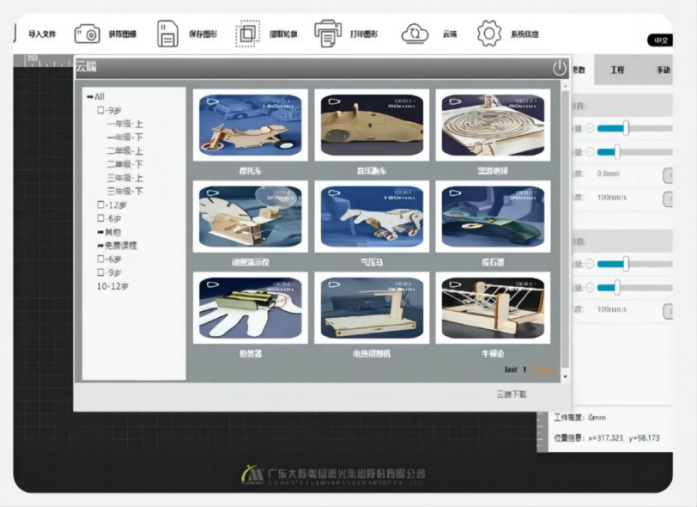This screenshot has width=697, height=507.
Task: Select the motorcycle model thumbnail
Action: [250, 125]
